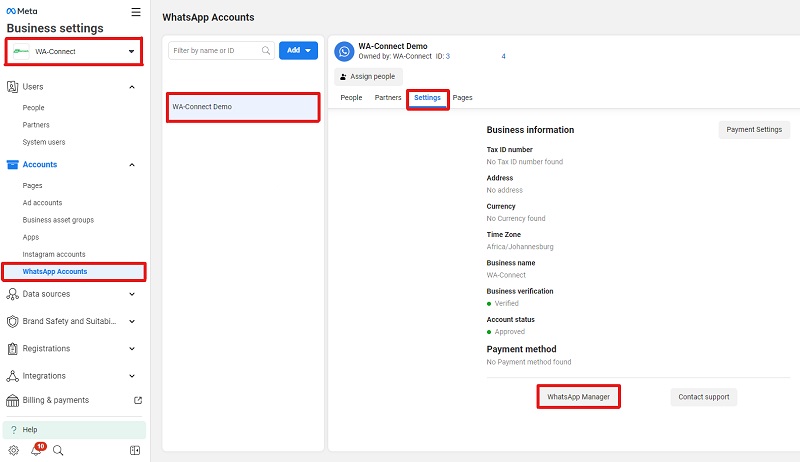Open settings gear icon at bottom
This screenshot has height=462, width=800.
tap(14, 450)
